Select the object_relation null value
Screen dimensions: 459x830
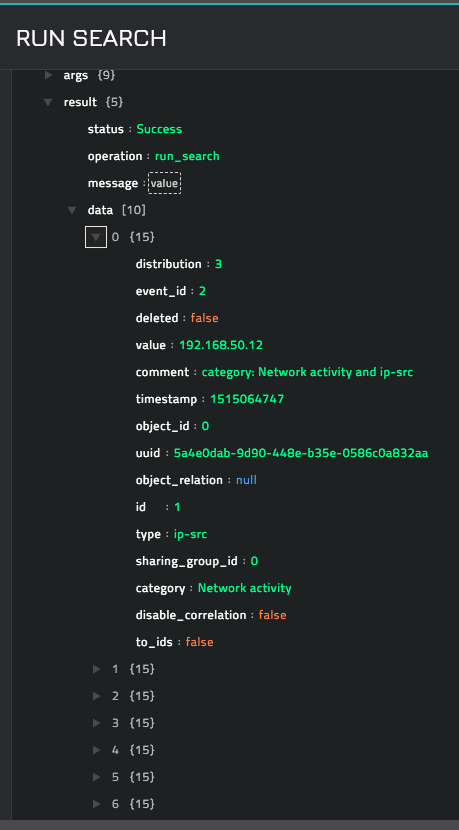[246, 480]
